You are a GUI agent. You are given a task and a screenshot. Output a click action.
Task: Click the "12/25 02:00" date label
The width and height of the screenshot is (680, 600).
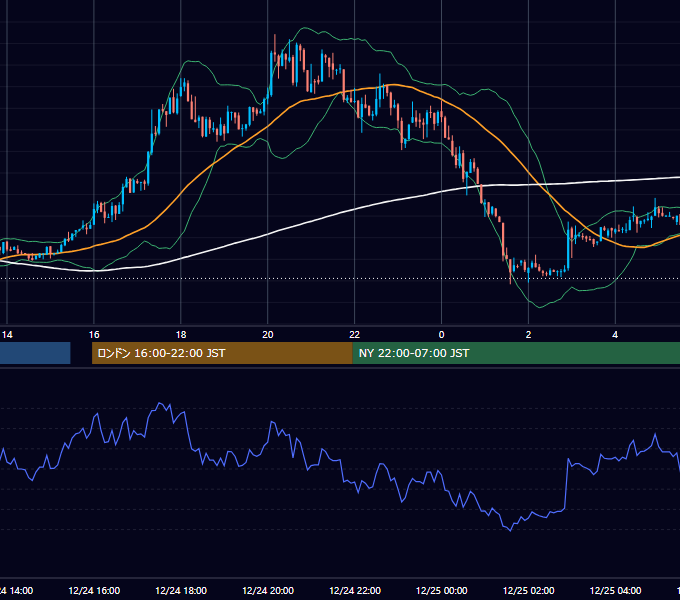point(528,590)
